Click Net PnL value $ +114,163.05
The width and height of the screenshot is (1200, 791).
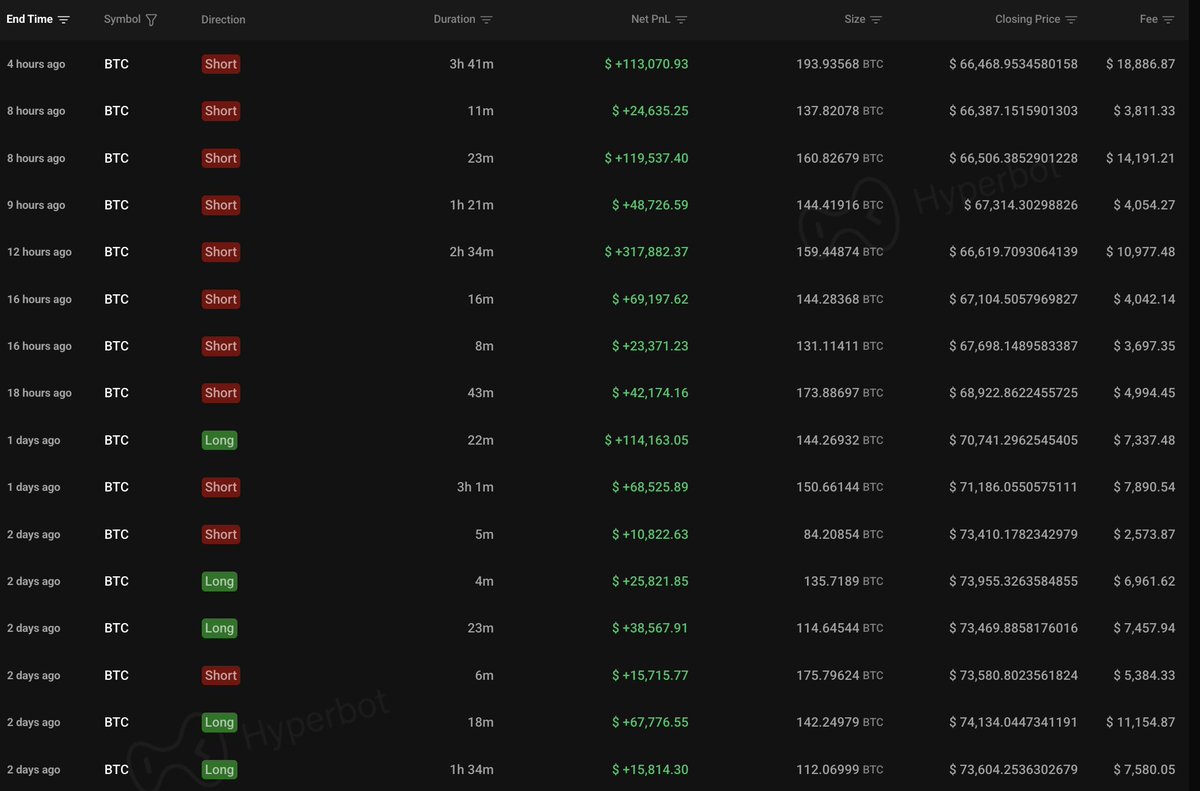(x=646, y=440)
